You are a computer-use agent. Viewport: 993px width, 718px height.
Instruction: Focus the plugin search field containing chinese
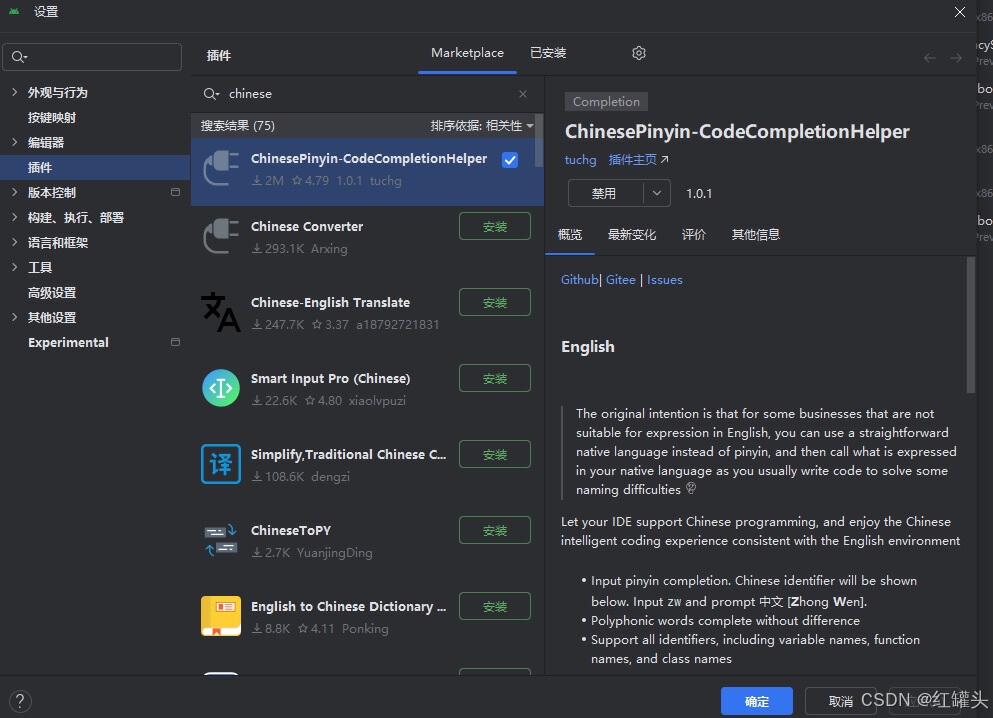click(367, 94)
